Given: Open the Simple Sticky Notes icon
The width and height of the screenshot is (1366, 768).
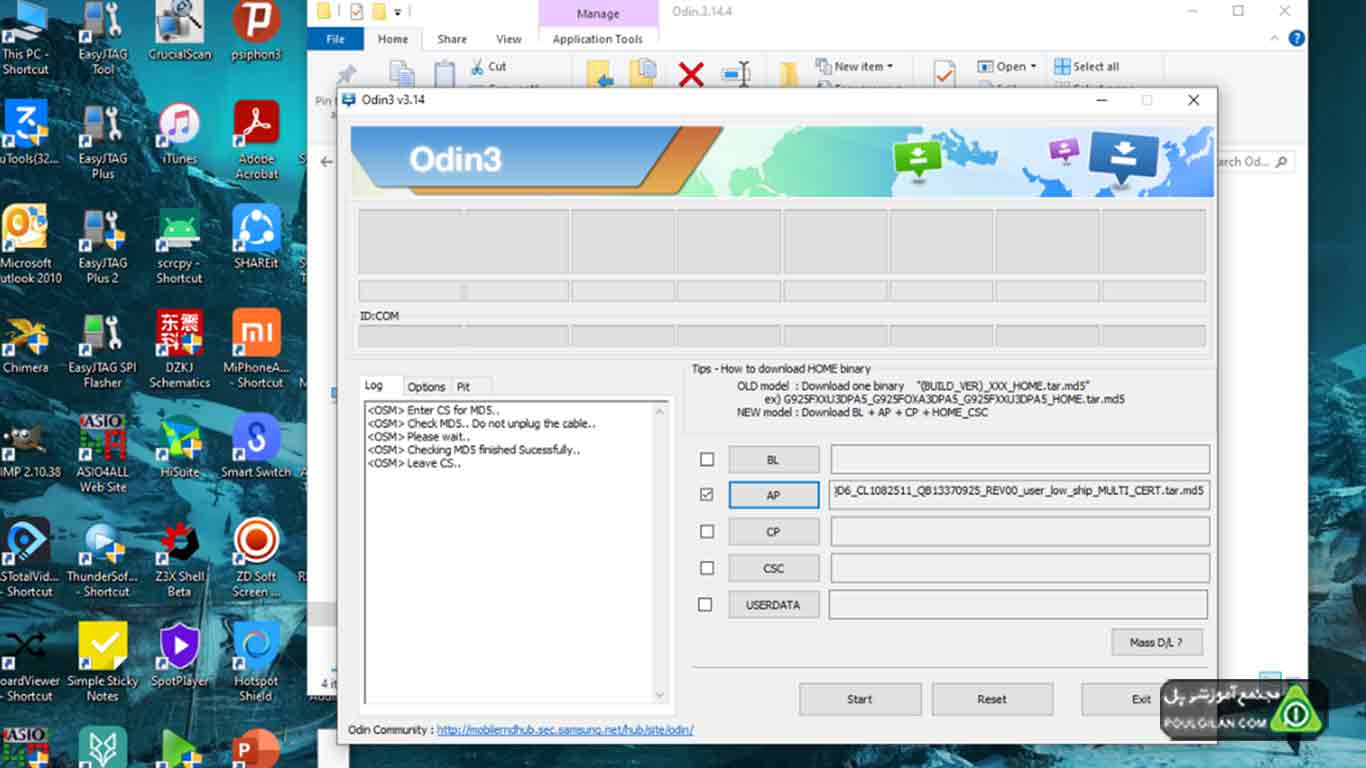Looking at the screenshot, I should pos(103,663).
